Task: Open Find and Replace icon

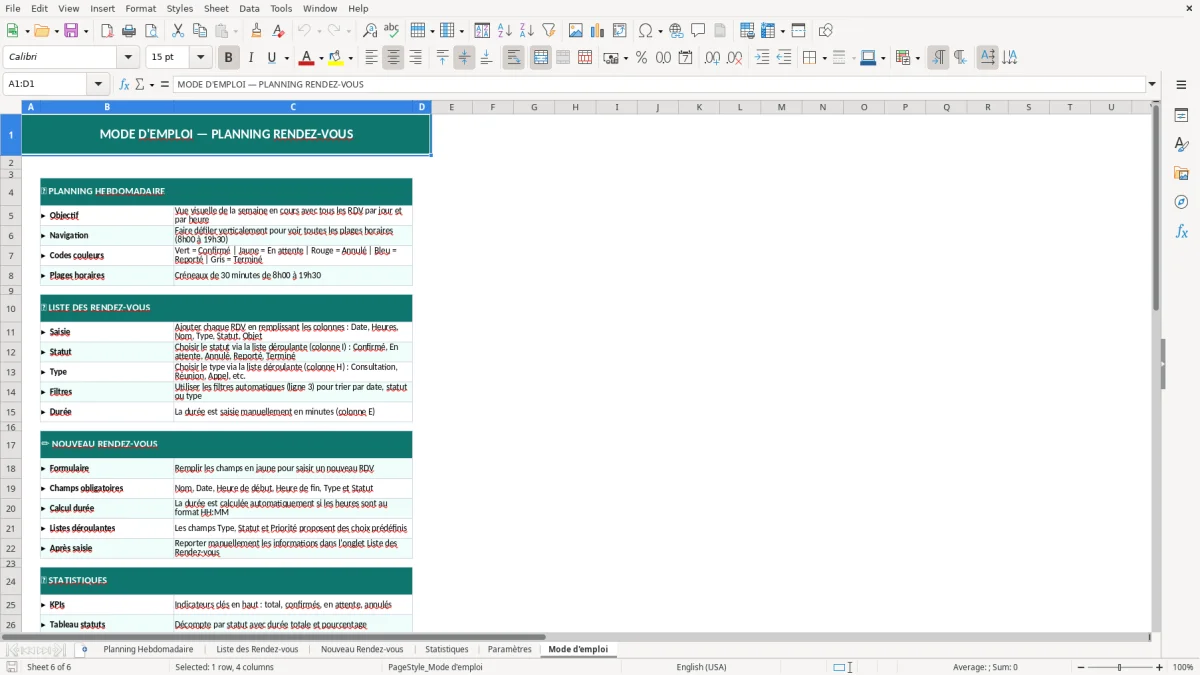Action: click(370, 31)
